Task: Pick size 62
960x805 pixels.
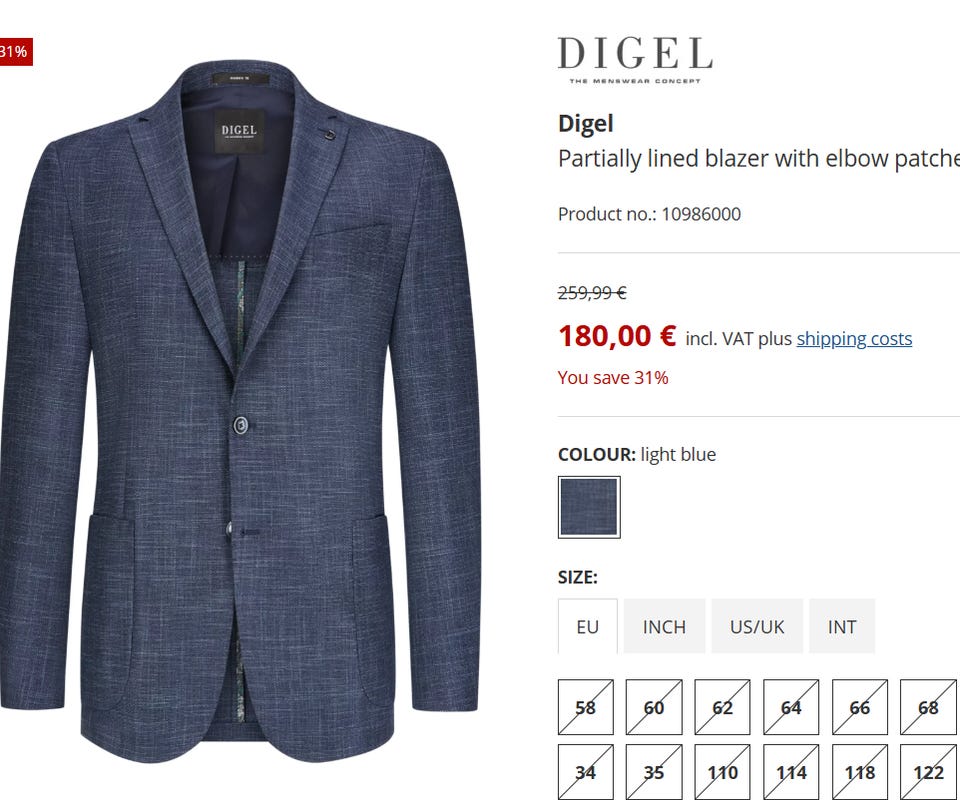Action: click(x=723, y=708)
